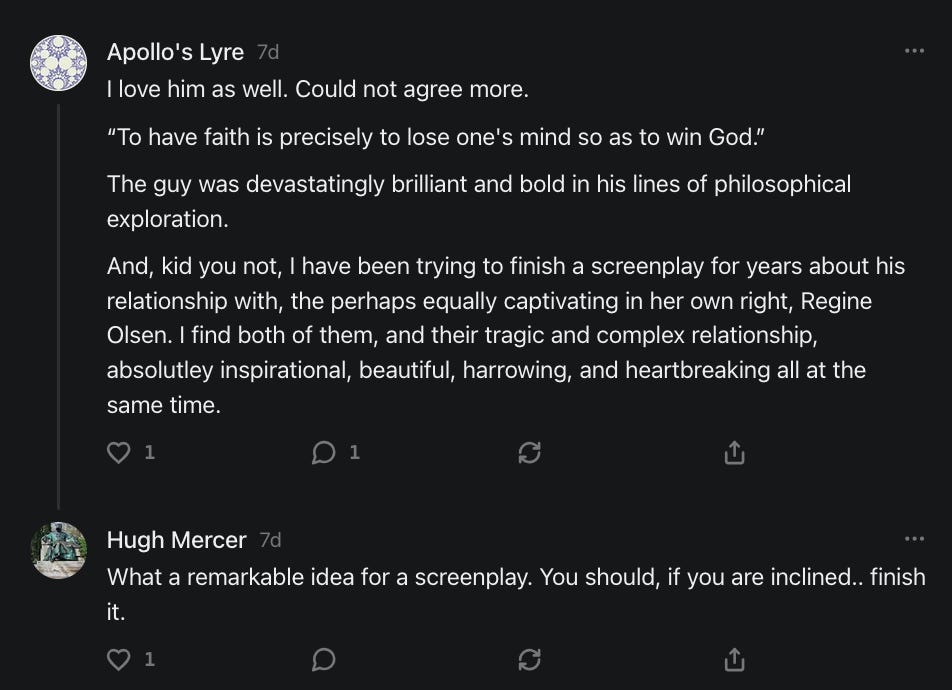952x690 pixels.
Task: Visit Apollo's Lyre profile via username
Action: [175, 52]
